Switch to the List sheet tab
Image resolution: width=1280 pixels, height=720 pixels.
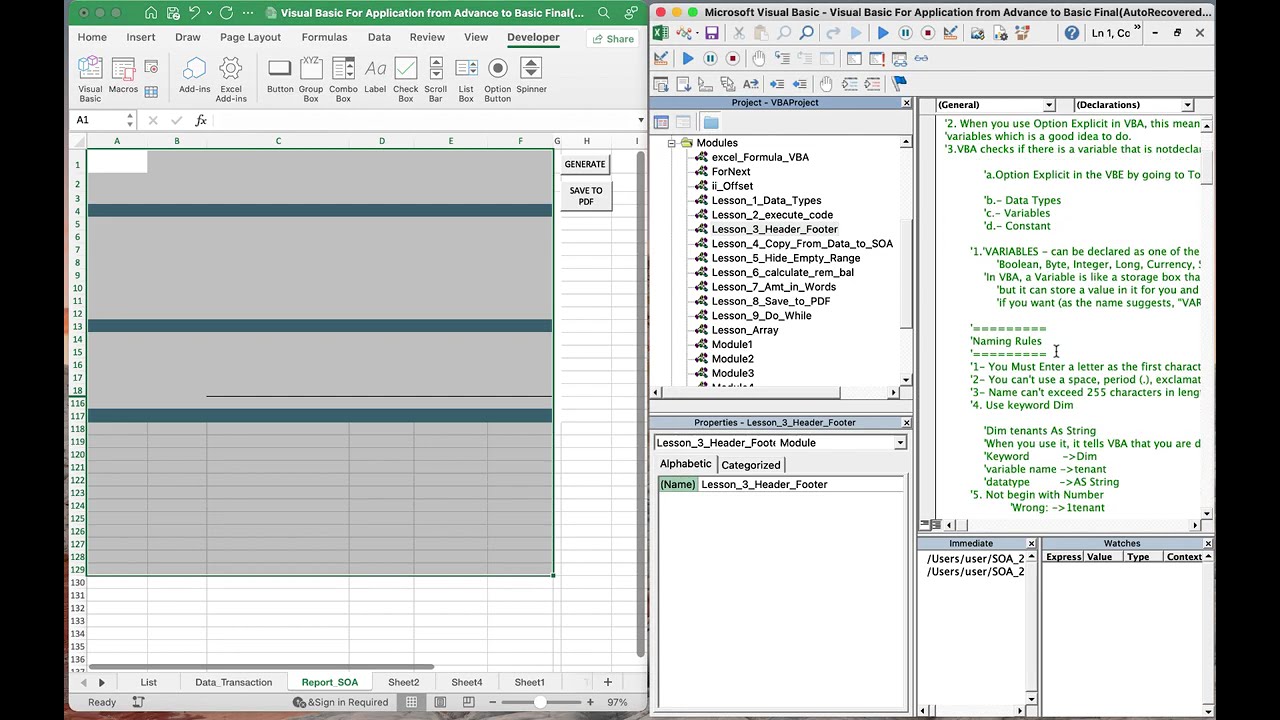(x=148, y=682)
